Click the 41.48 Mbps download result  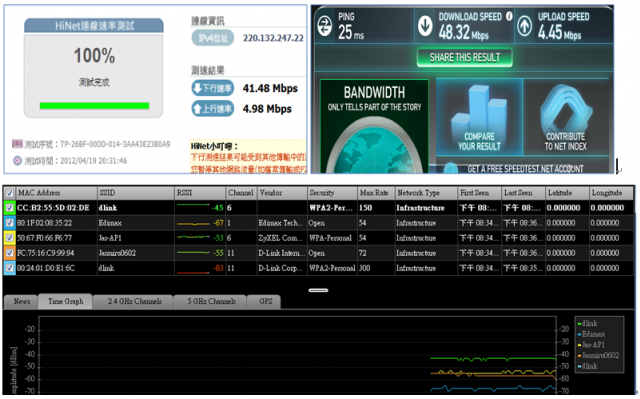[270, 89]
